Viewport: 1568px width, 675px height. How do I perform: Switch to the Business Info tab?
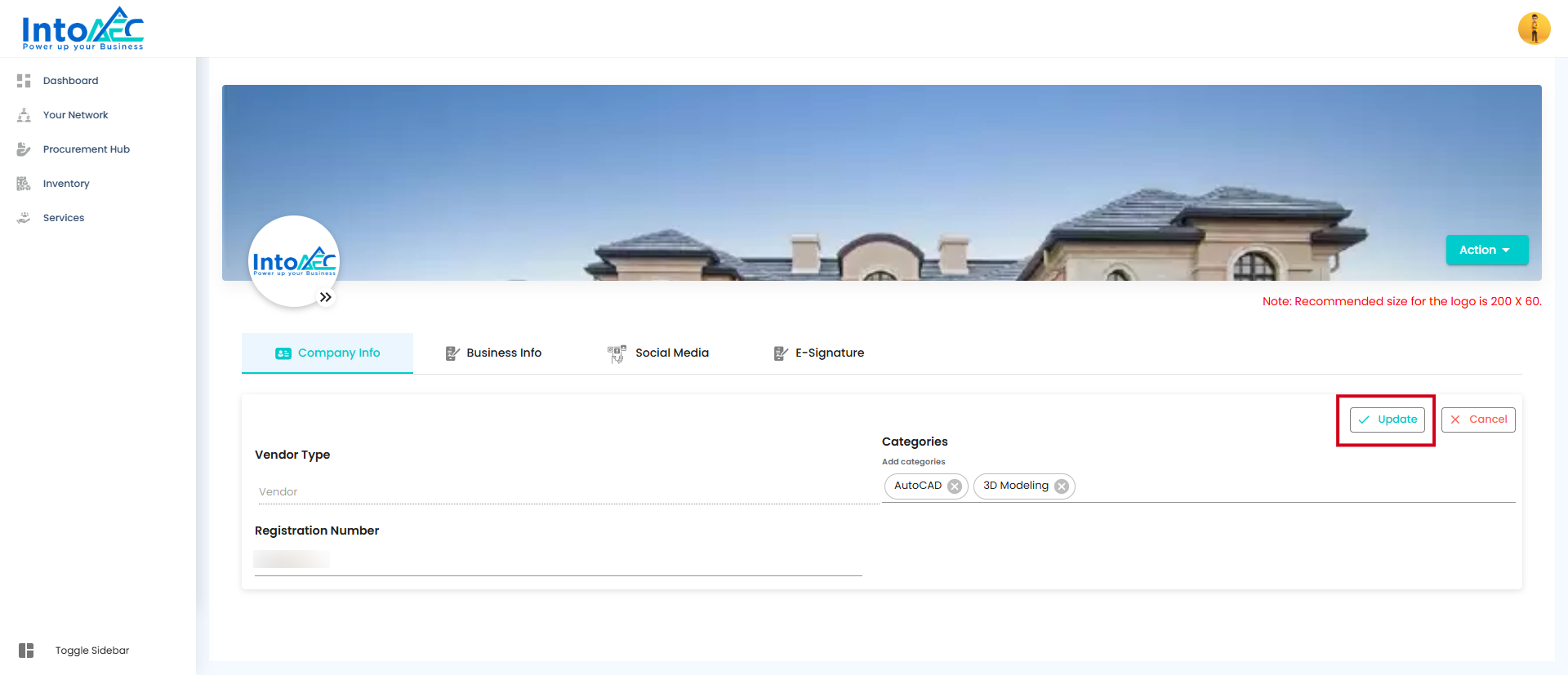[x=493, y=353]
